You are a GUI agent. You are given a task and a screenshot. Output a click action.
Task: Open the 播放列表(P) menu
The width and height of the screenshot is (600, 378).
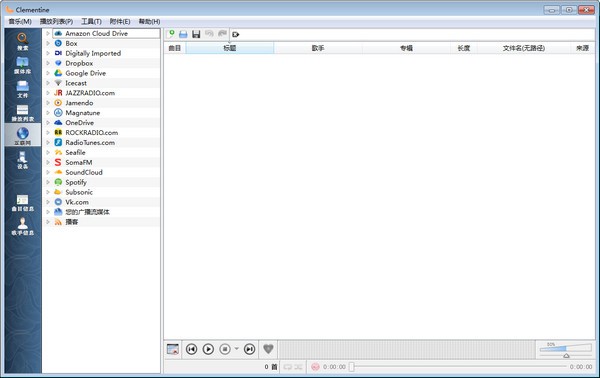pos(56,21)
